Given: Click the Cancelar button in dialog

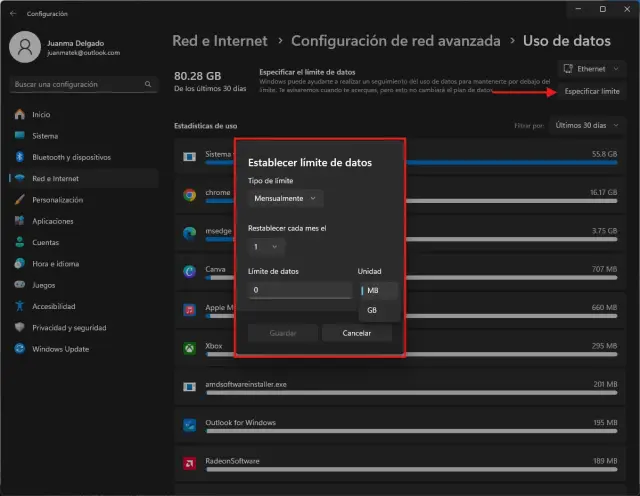Looking at the screenshot, I should (x=357, y=333).
